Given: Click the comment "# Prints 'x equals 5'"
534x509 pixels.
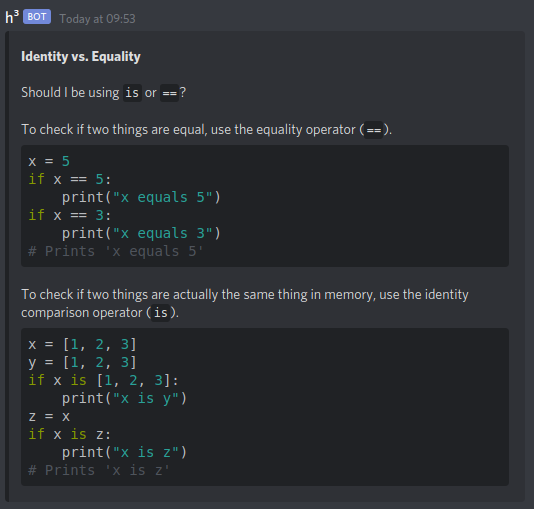Looking at the screenshot, I should pos(116,251).
